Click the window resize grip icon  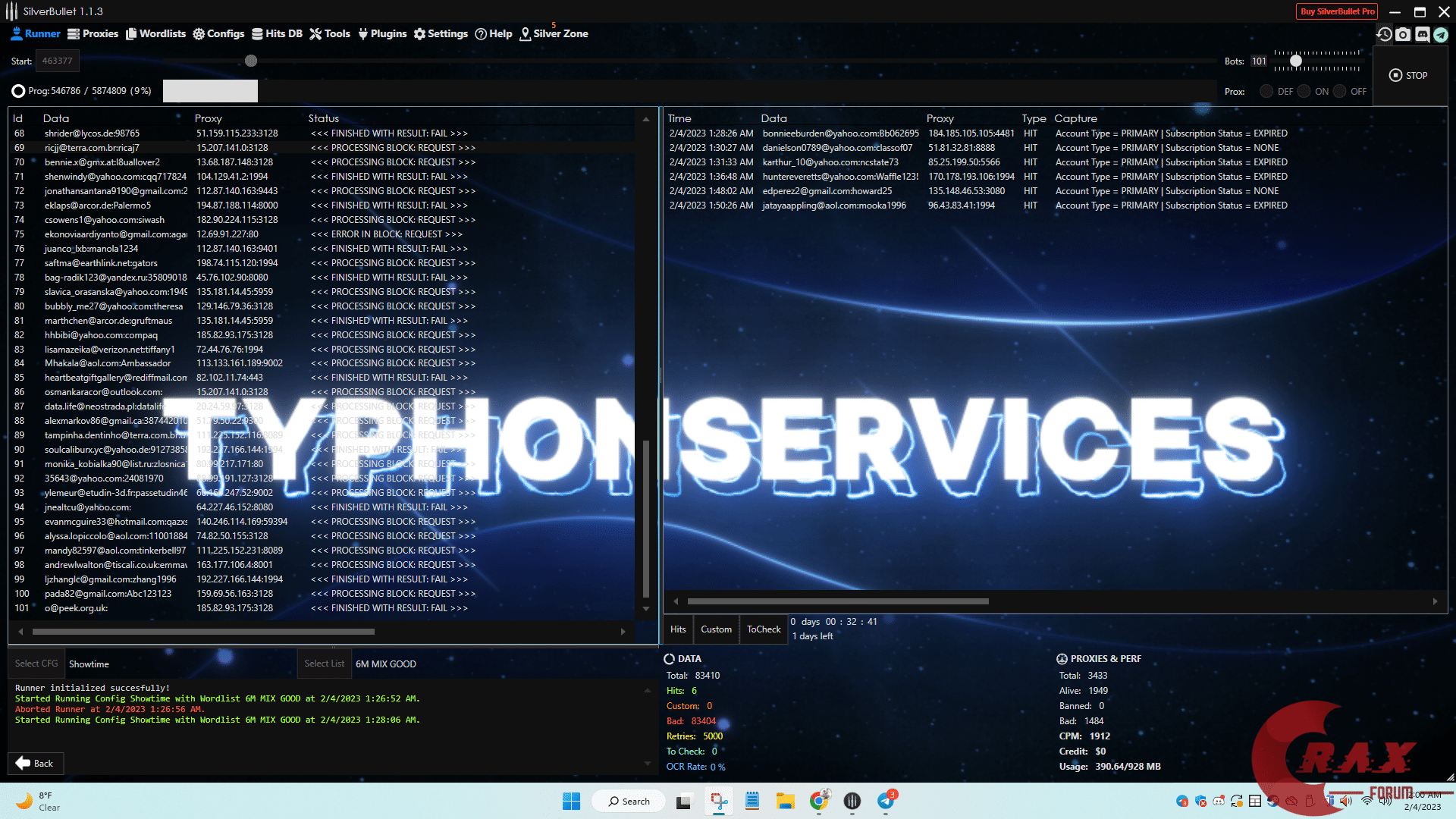point(1450,777)
